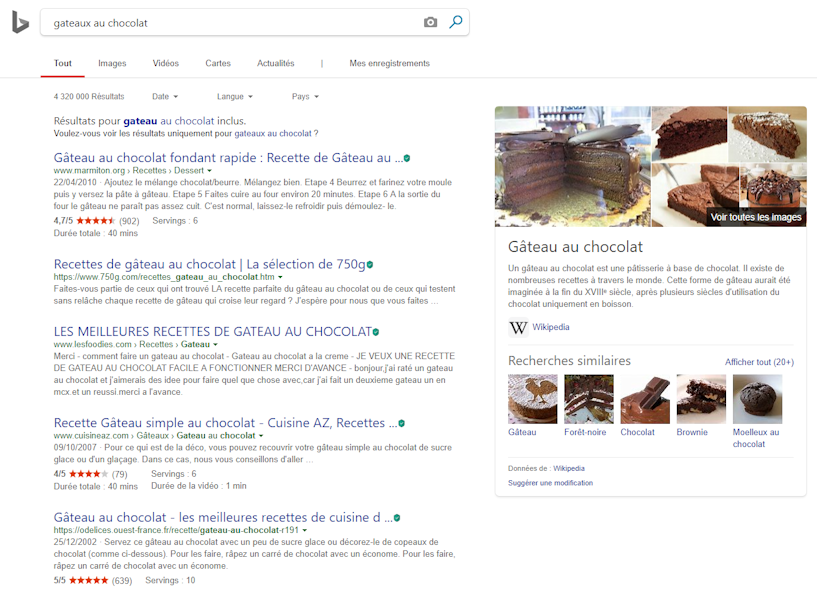Open the 'Brownie' text link
Screen dimensions: 817x600
692,432
